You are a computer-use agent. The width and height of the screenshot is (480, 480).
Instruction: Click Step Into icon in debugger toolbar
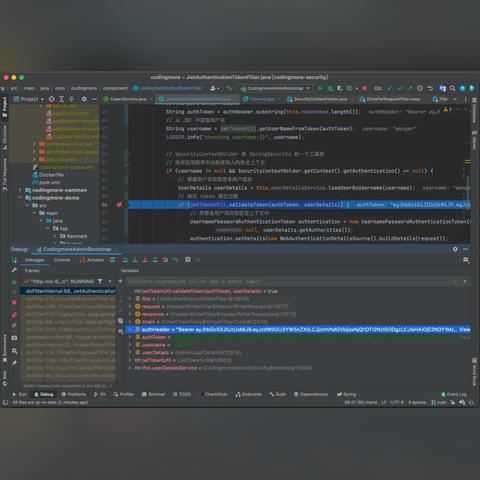(135, 260)
